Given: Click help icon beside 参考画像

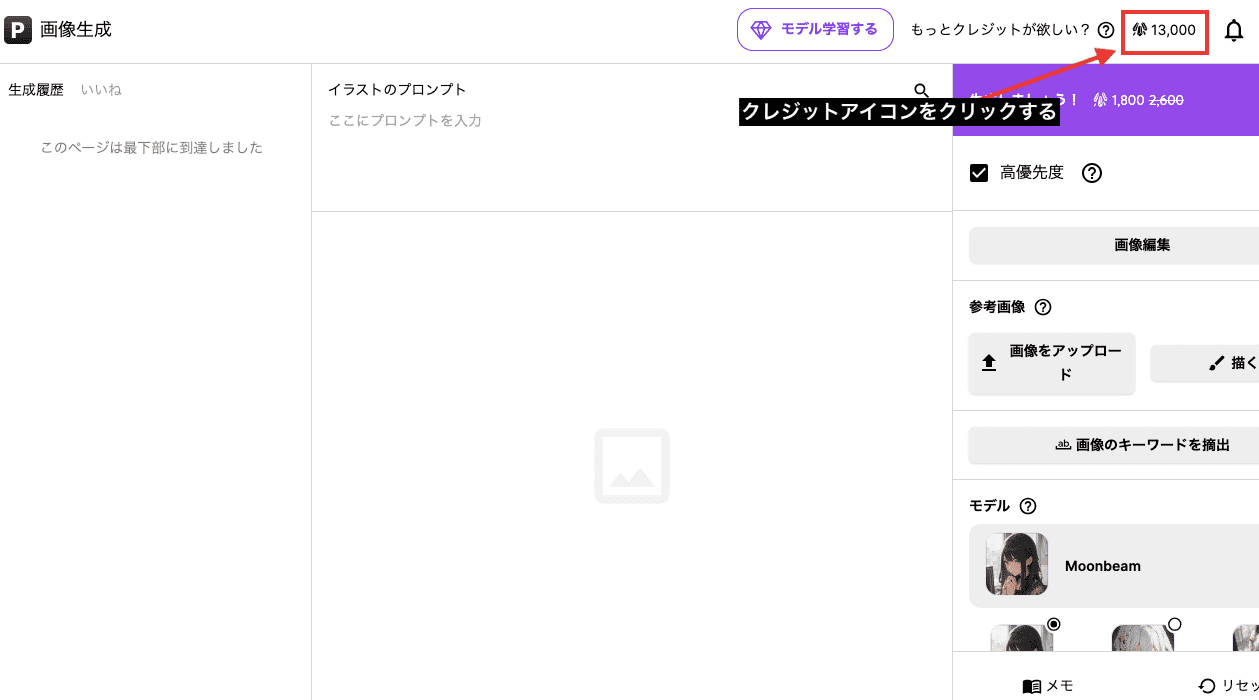Looking at the screenshot, I should point(1043,307).
